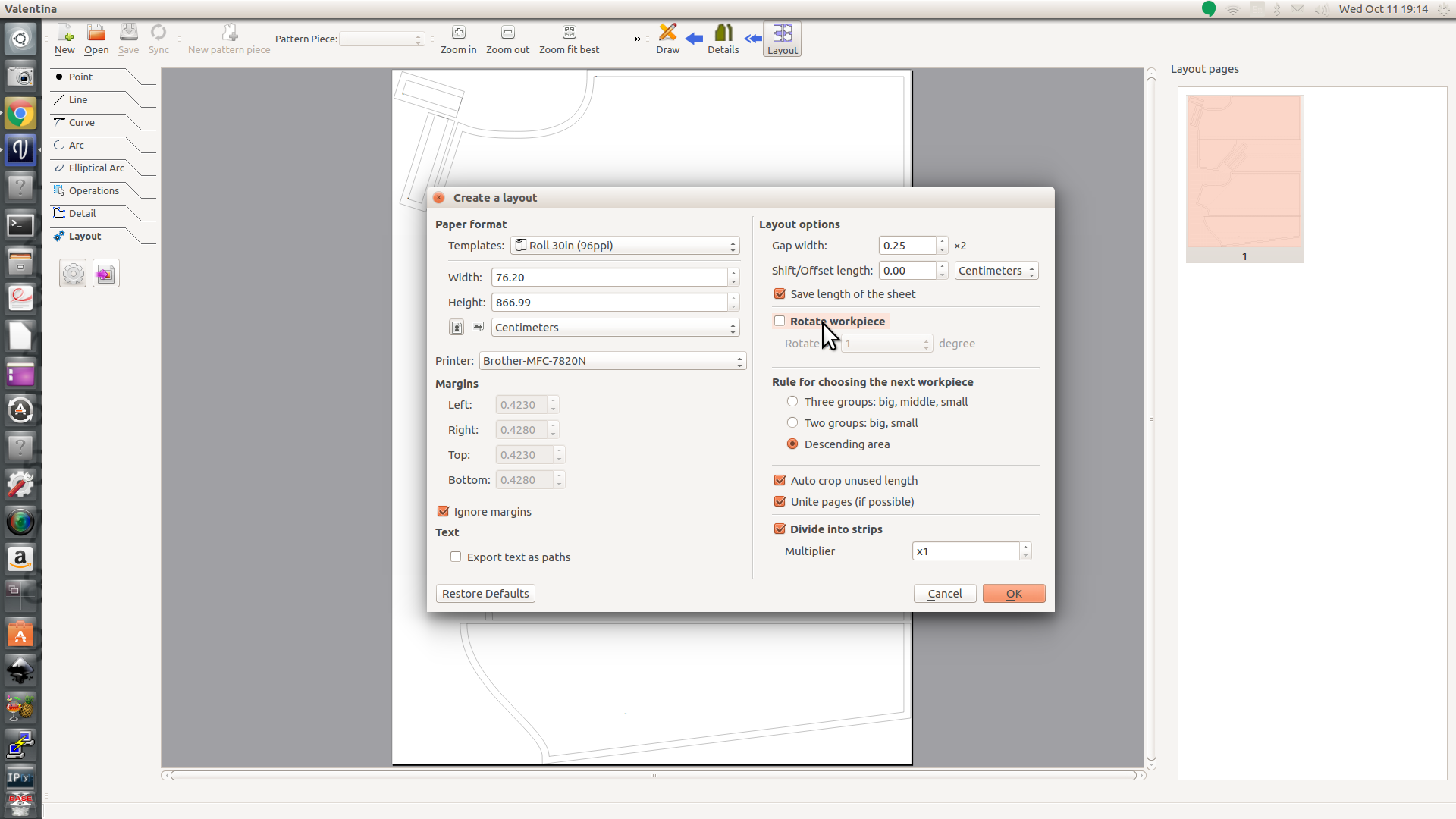Click the export layout icon
Viewport: 1456px width, 819px height.
click(x=106, y=274)
